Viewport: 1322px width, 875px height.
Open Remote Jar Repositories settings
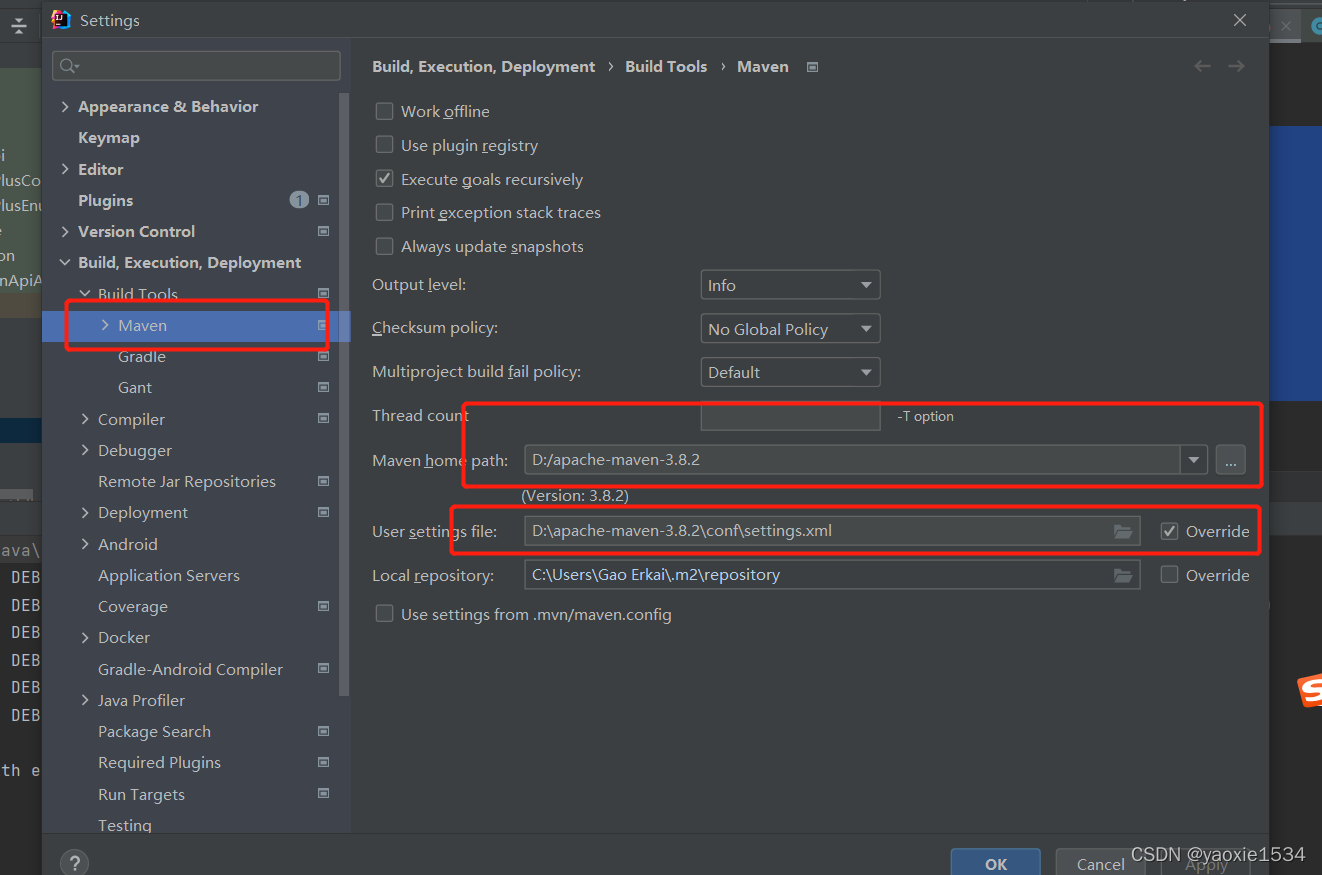click(x=187, y=481)
